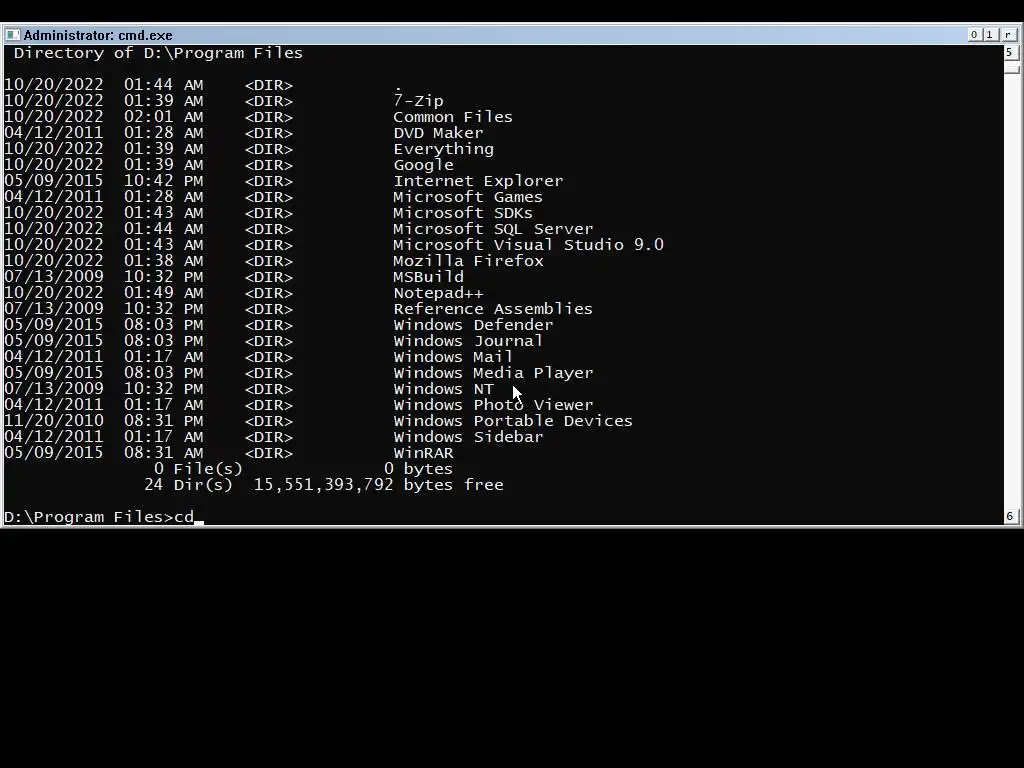Click the 'Administrator: cmd.exe' title text
1024x768 pixels.
98,35
